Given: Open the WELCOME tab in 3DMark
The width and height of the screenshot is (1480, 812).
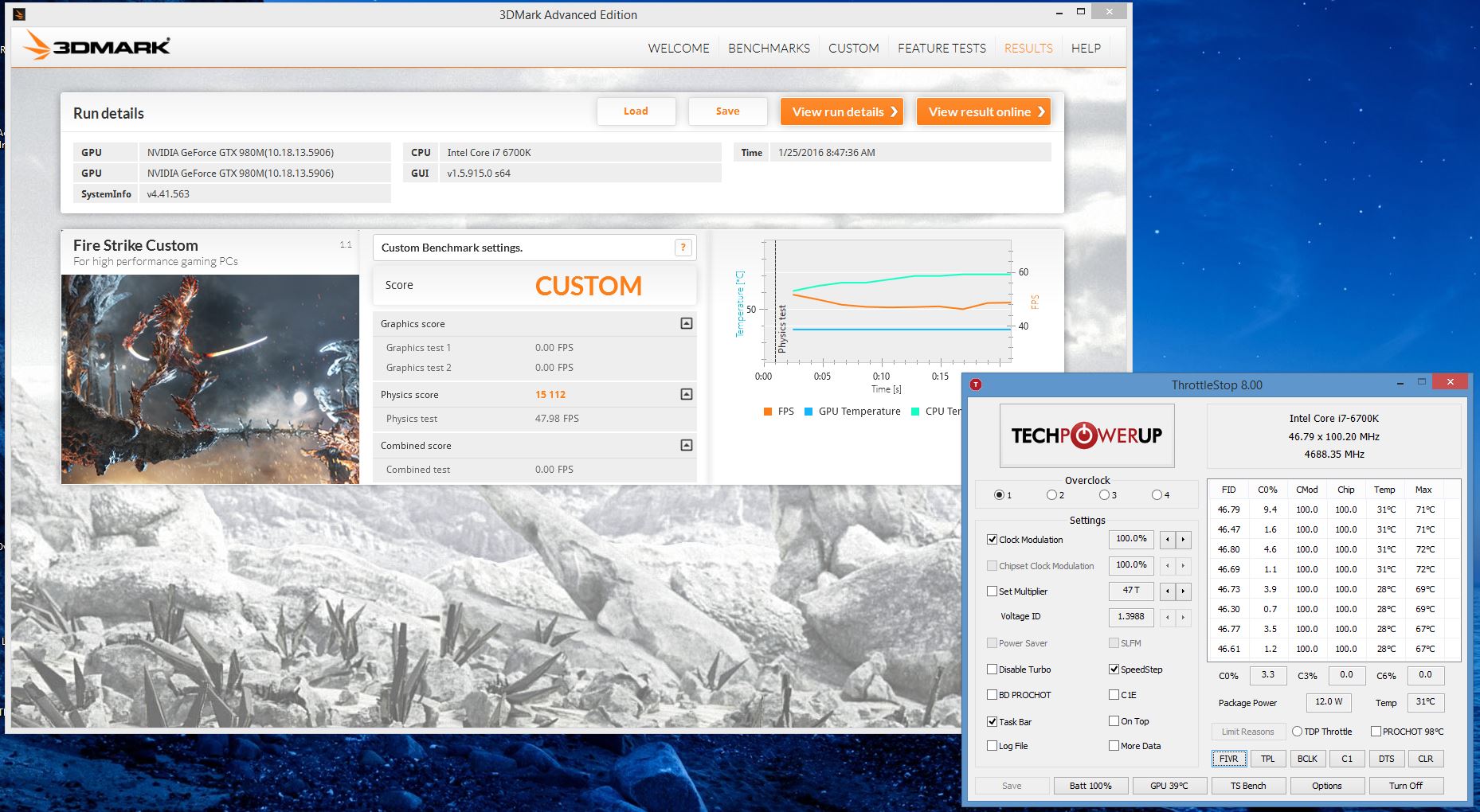Looking at the screenshot, I should [x=679, y=49].
